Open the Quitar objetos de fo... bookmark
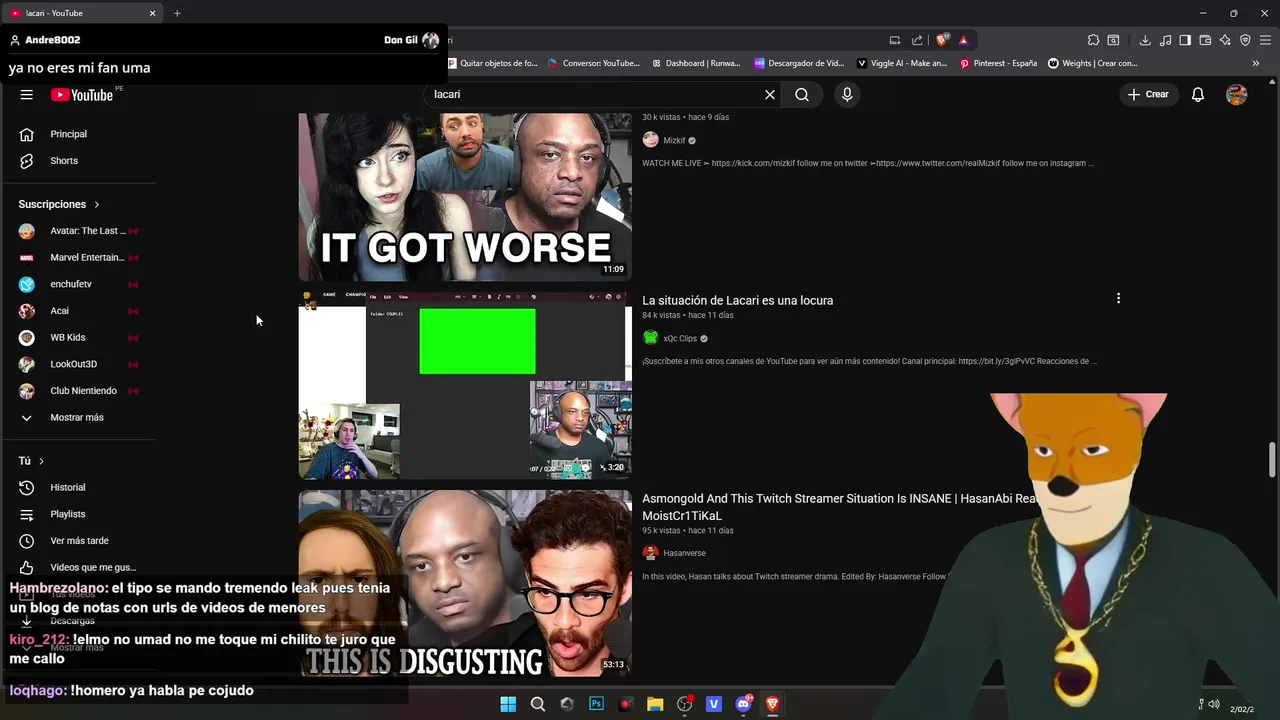 click(x=493, y=63)
